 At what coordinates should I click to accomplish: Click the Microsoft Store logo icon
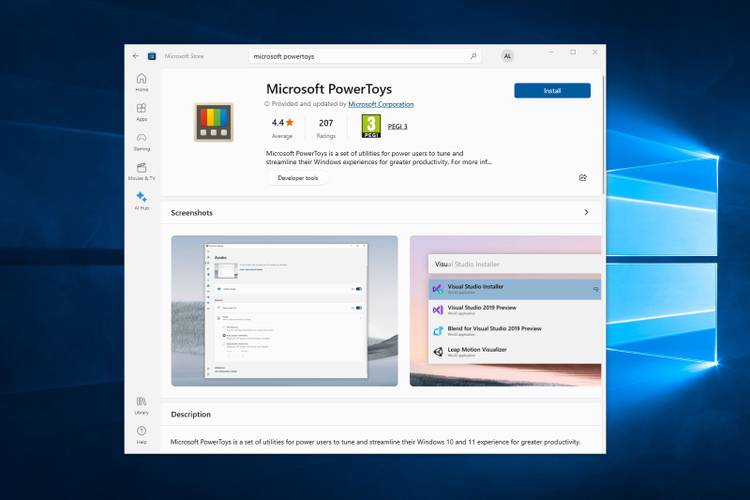[x=152, y=56]
